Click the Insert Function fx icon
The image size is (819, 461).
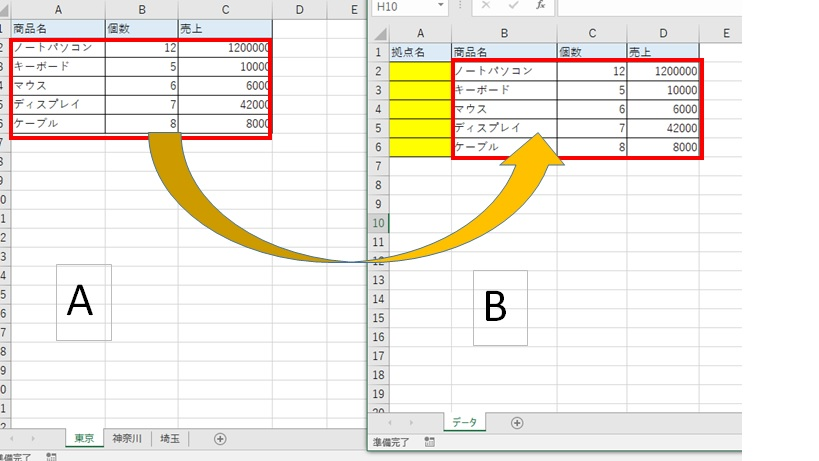[x=540, y=6]
